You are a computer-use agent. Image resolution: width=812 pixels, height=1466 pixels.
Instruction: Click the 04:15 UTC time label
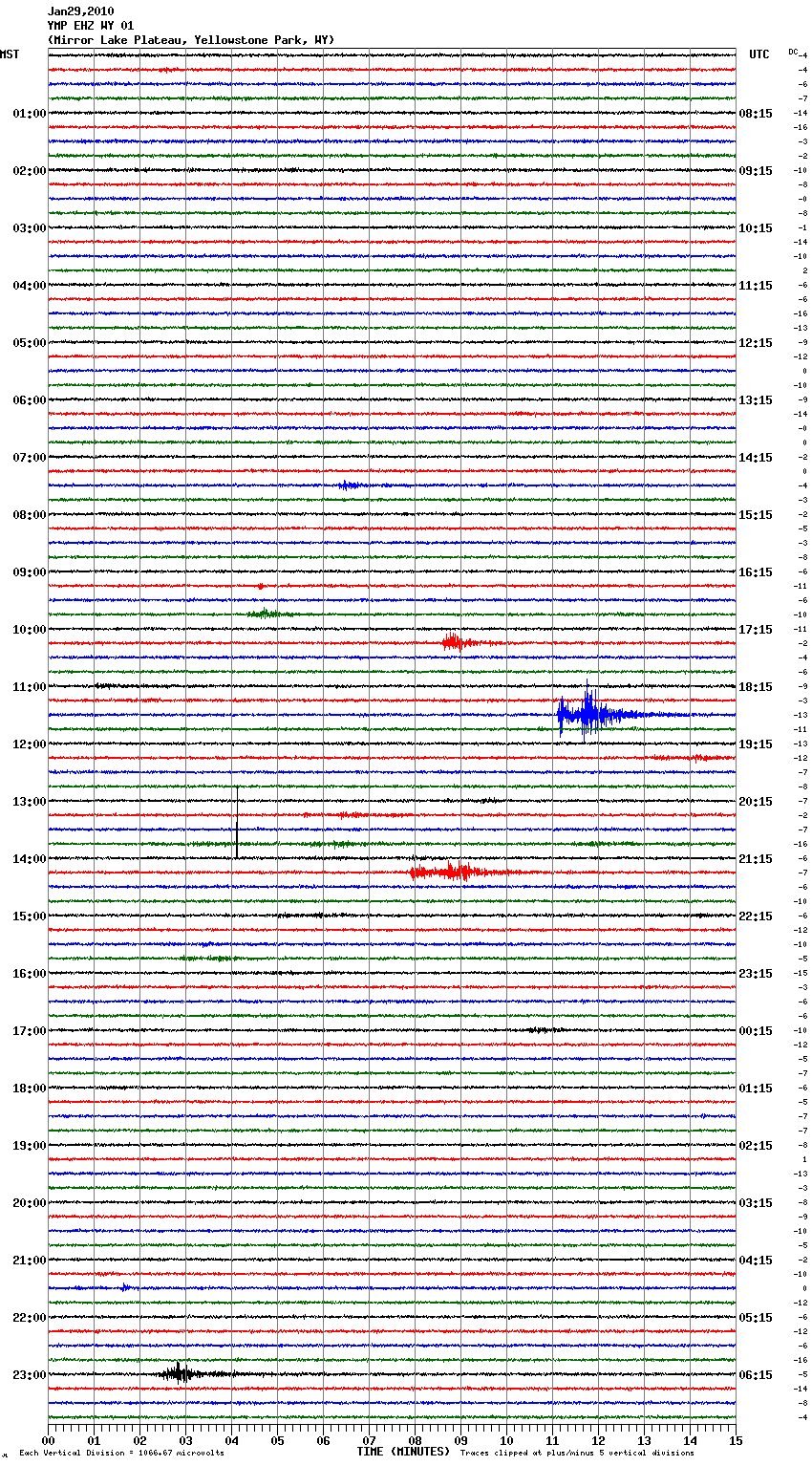pos(756,1261)
